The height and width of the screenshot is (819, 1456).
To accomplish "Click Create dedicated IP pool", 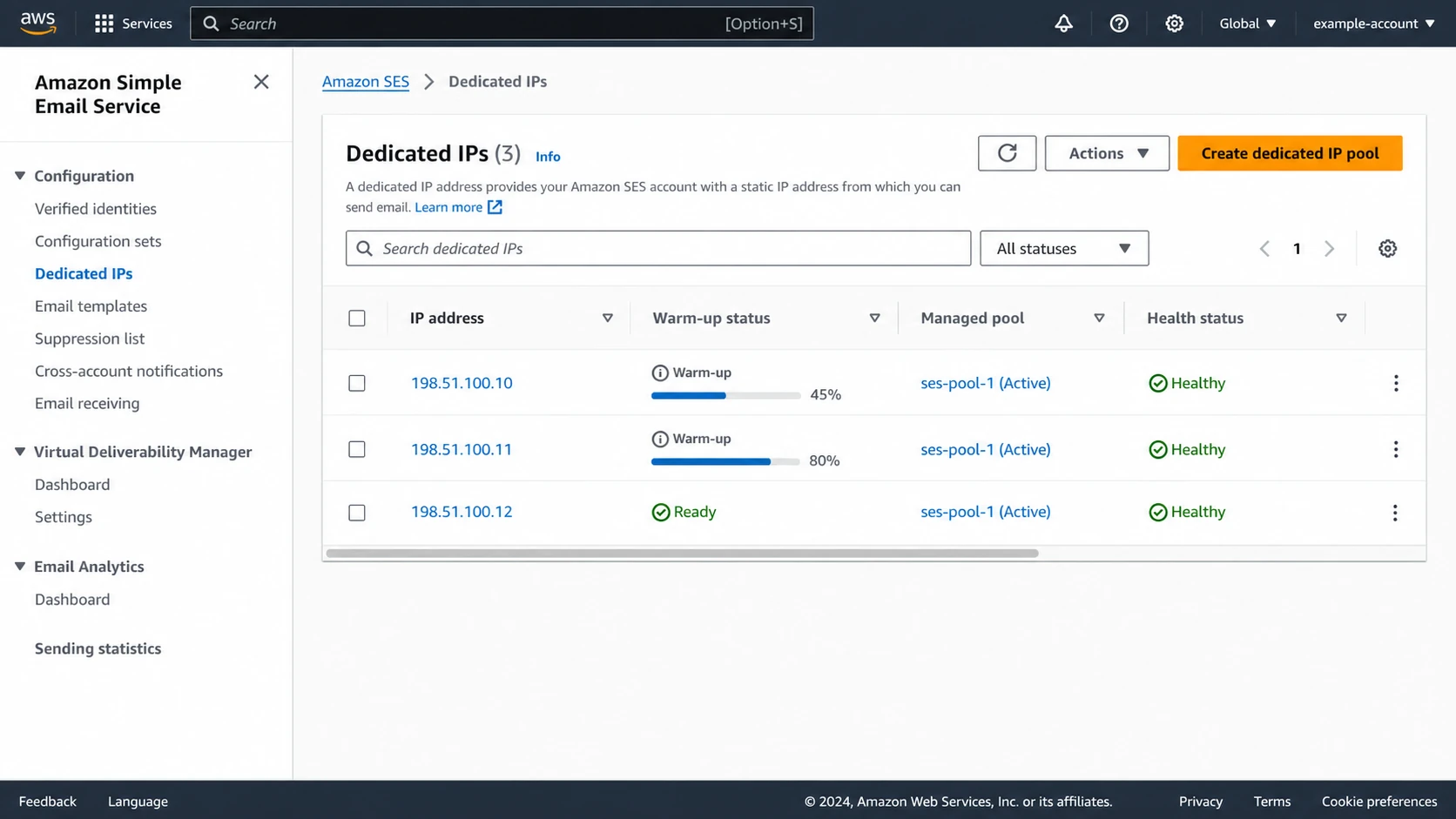I will tap(1290, 153).
